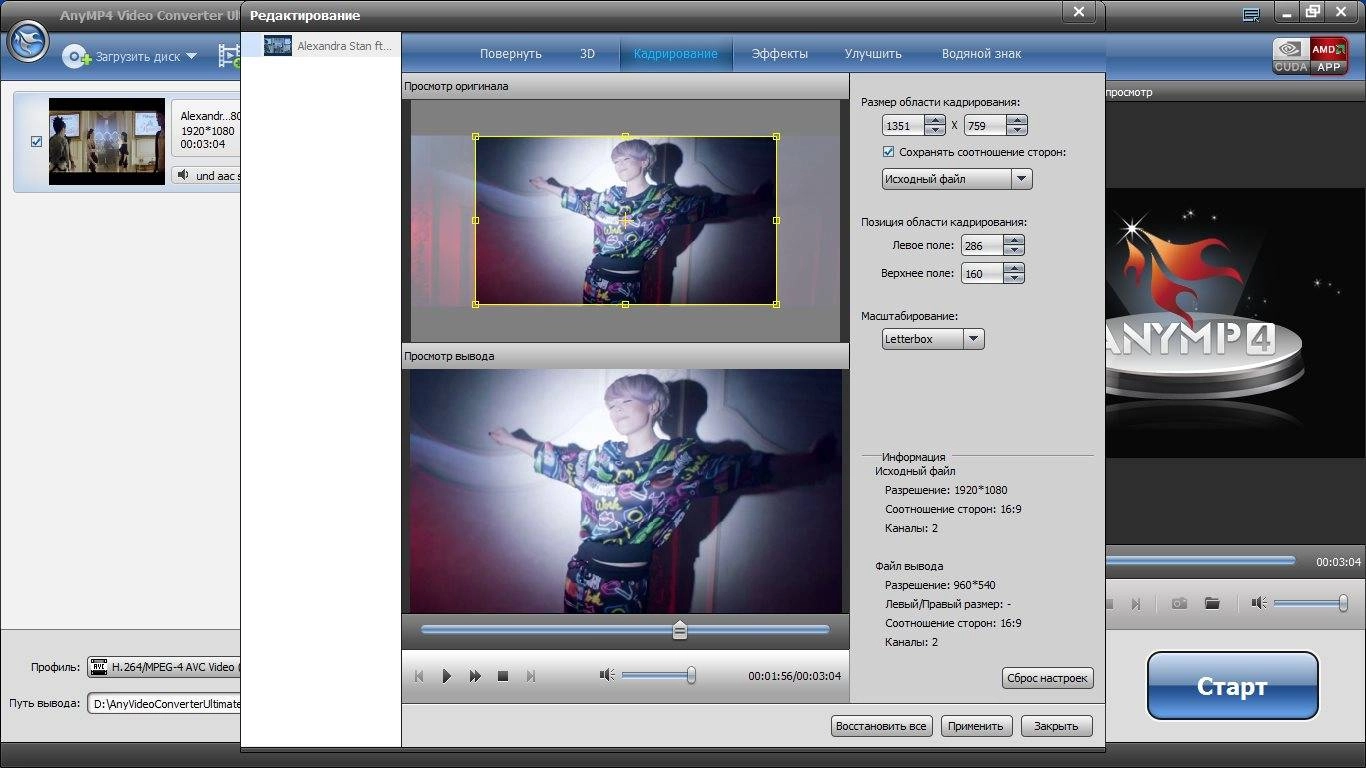Screen dimensions: 1366x768
Task: Open the Профиль H.264/MPEG-4 AVC dropdown
Action: (x=164, y=667)
